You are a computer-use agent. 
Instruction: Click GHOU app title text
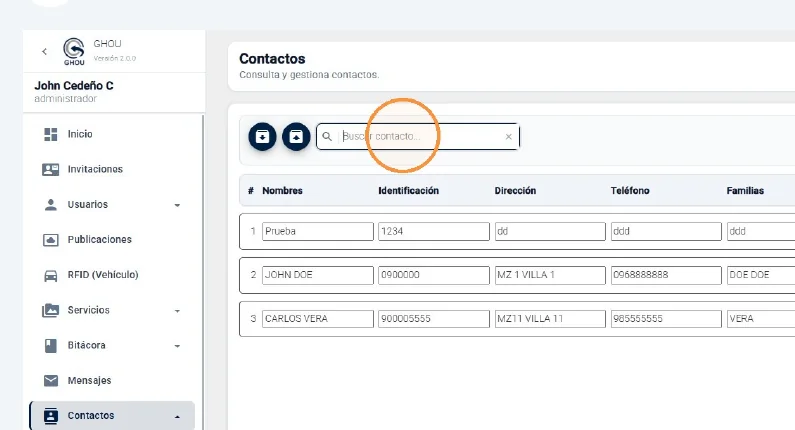tap(107, 44)
